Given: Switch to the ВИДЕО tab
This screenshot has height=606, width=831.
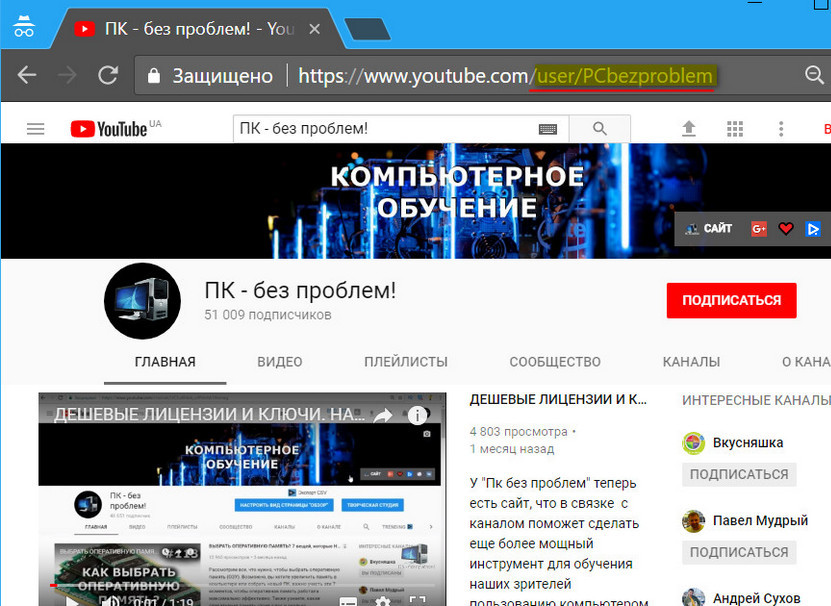Looking at the screenshot, I should 279,362.
